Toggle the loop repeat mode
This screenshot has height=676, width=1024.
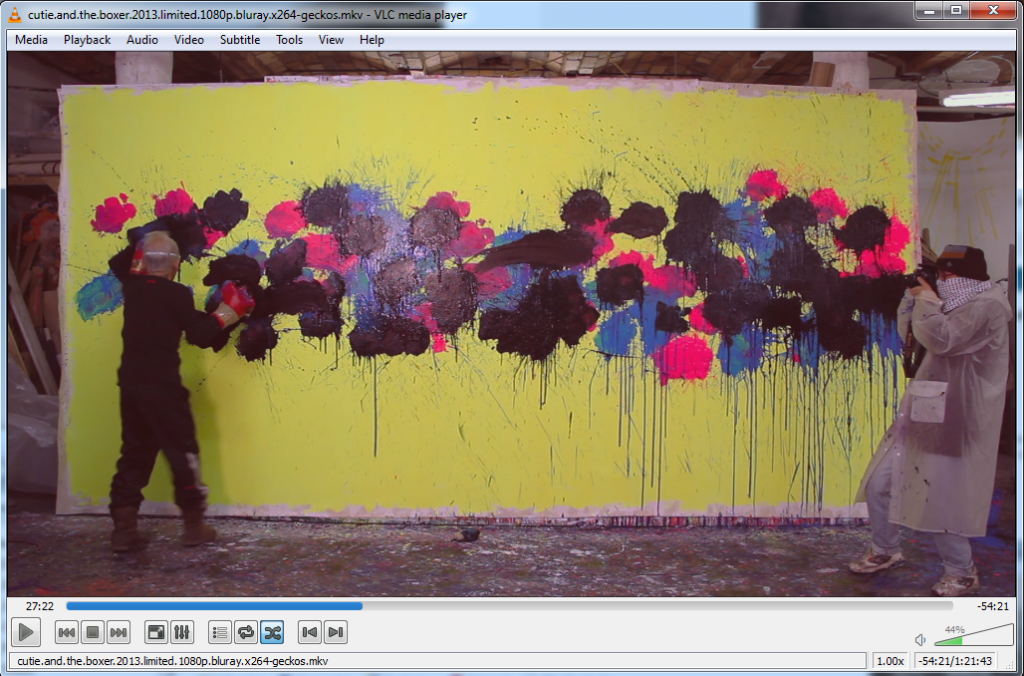pyautogui.click(x=246, y=632)
